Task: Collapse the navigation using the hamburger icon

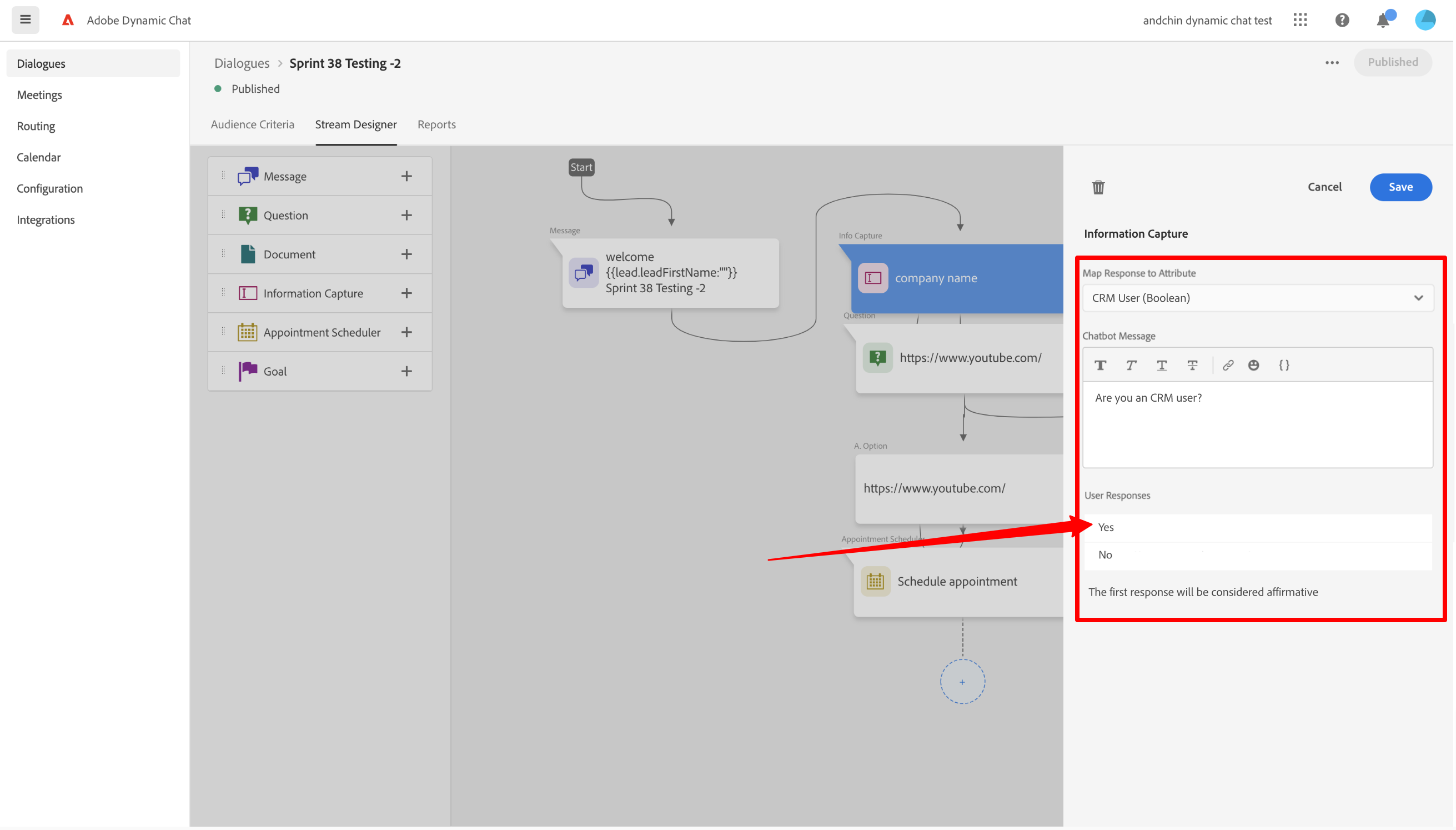Action: 25,19
